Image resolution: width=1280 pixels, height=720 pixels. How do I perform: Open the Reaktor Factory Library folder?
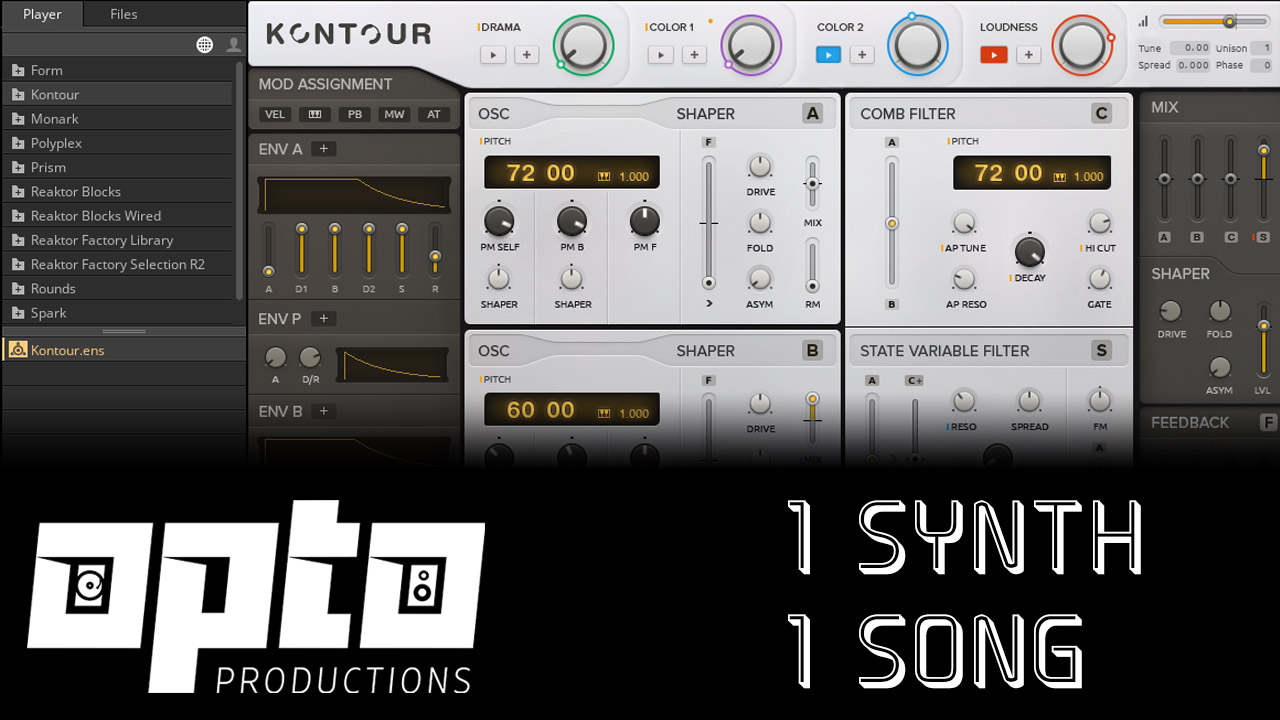tap(118, 240)
